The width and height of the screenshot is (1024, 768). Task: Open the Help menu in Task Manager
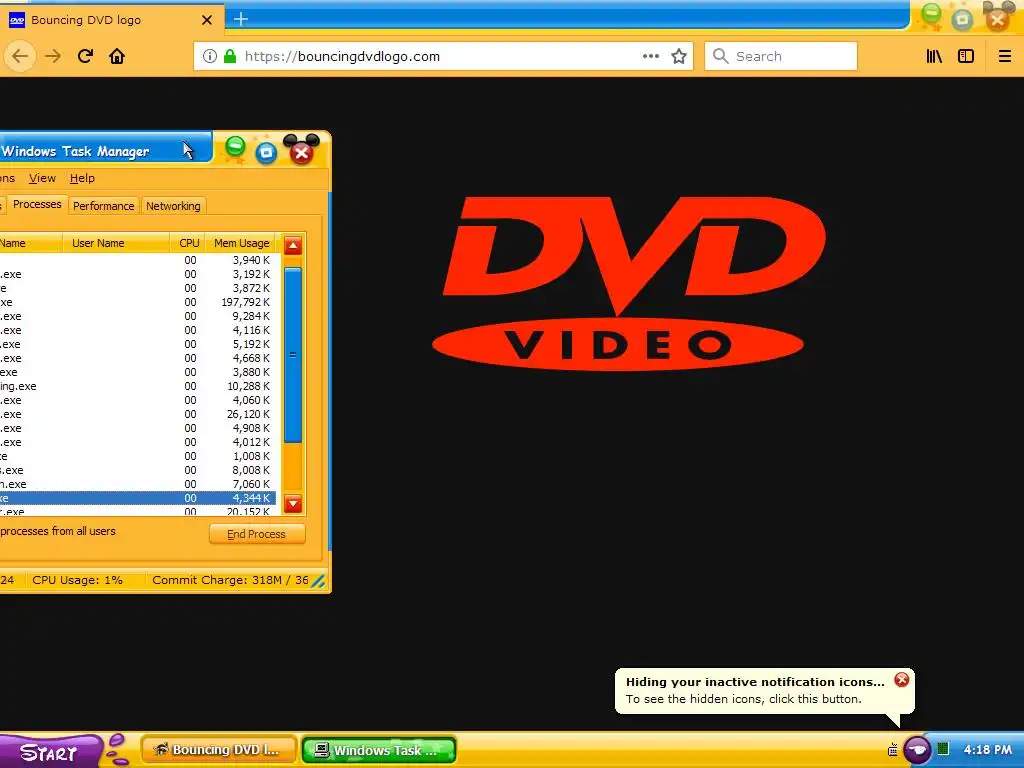tap(82, 178)
